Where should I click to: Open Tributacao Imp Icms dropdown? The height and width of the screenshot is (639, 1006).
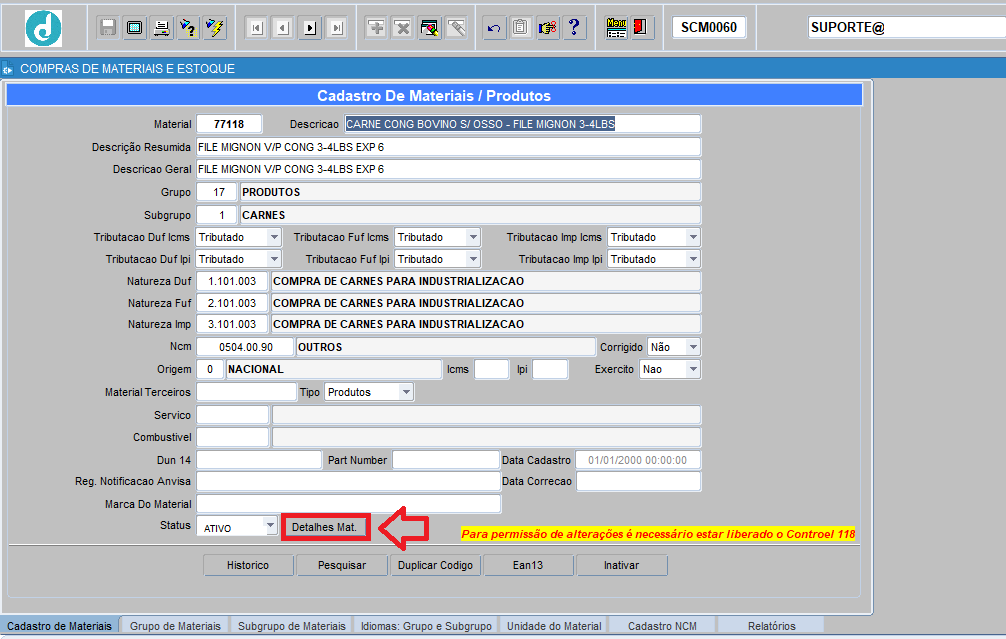tap(693, 237)
